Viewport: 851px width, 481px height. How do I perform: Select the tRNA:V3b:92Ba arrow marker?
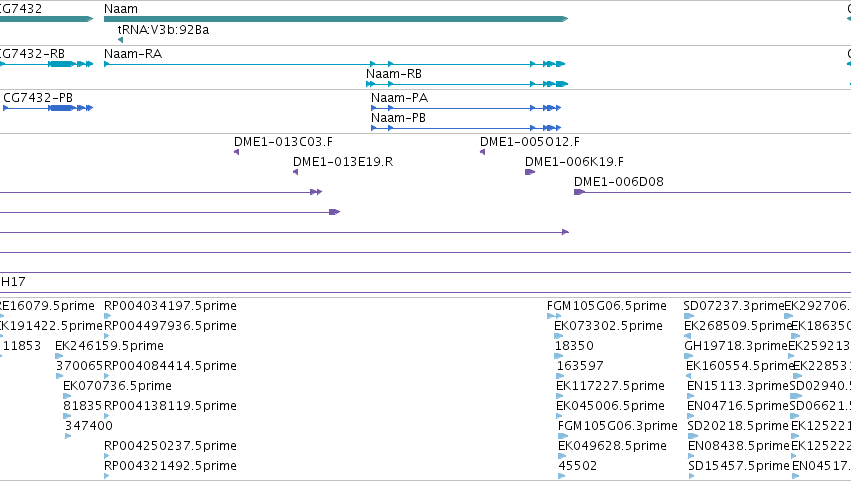(120, 40)
